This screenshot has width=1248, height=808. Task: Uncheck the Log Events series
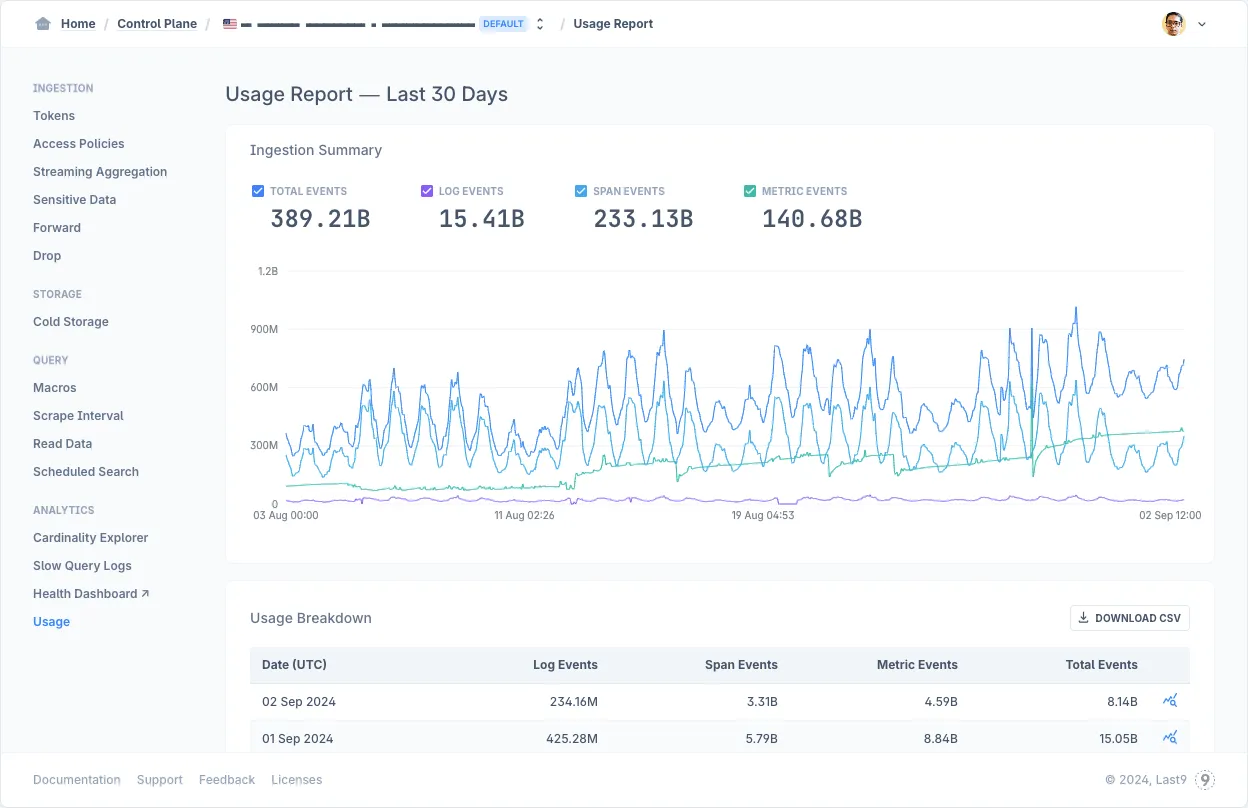427,191
